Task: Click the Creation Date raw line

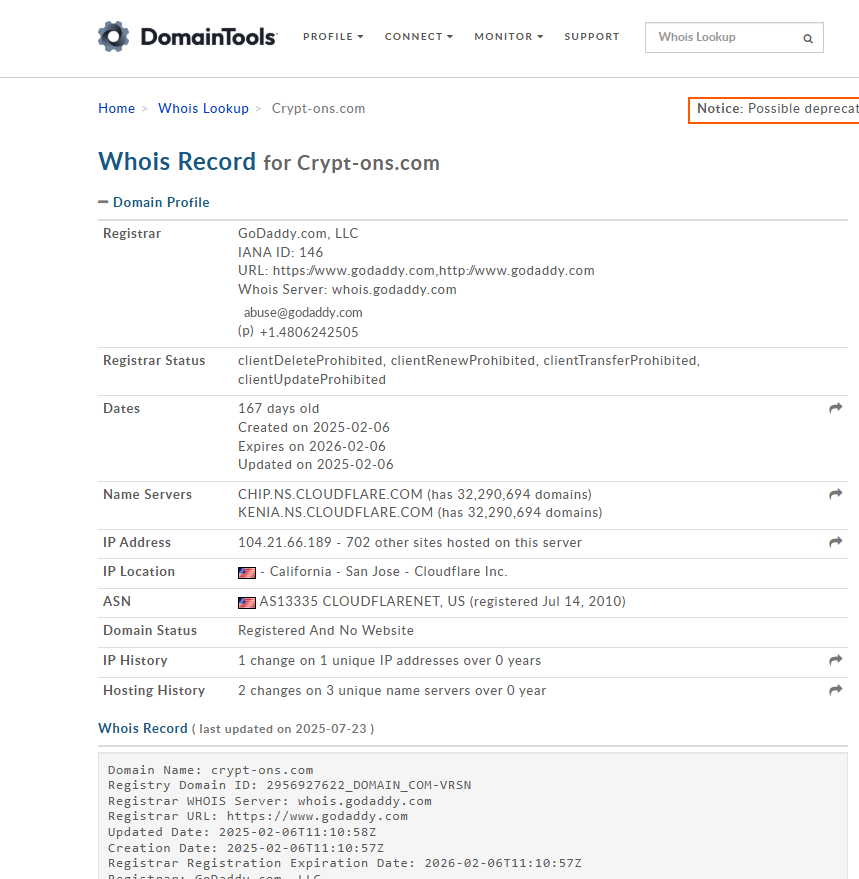Action: [x=246, y=848]
